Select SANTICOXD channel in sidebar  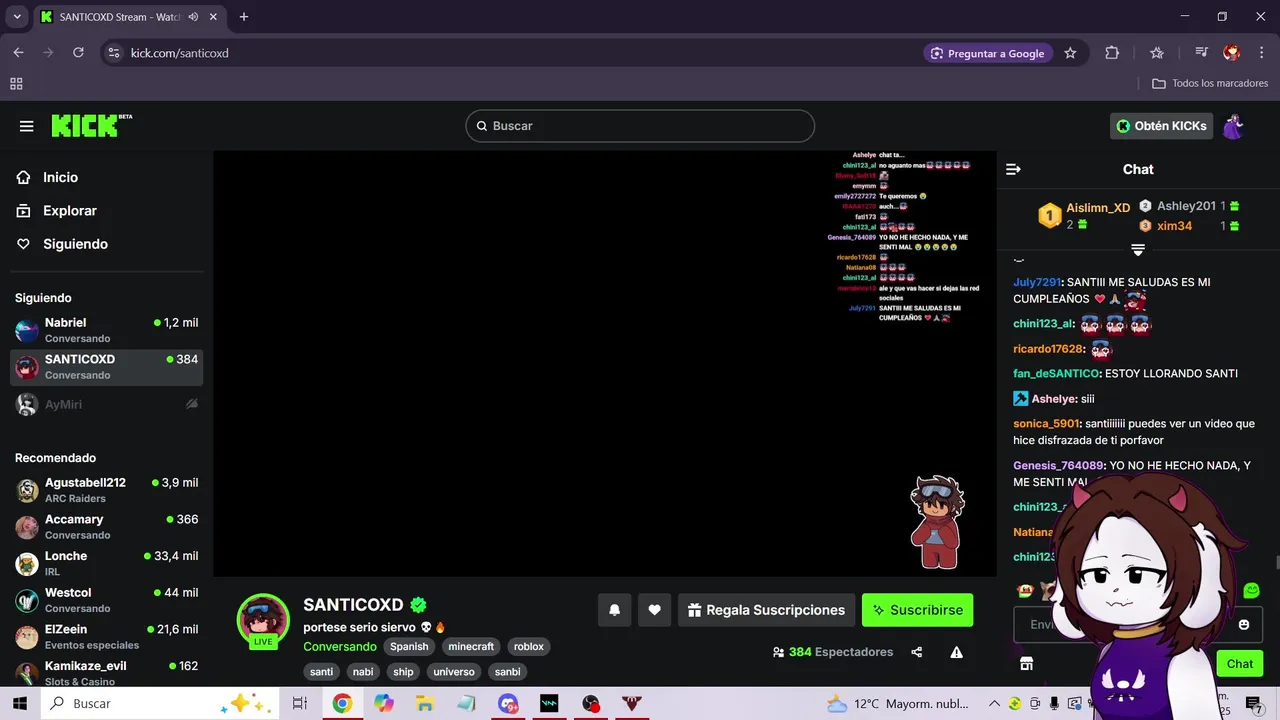(x=107, y=367)
